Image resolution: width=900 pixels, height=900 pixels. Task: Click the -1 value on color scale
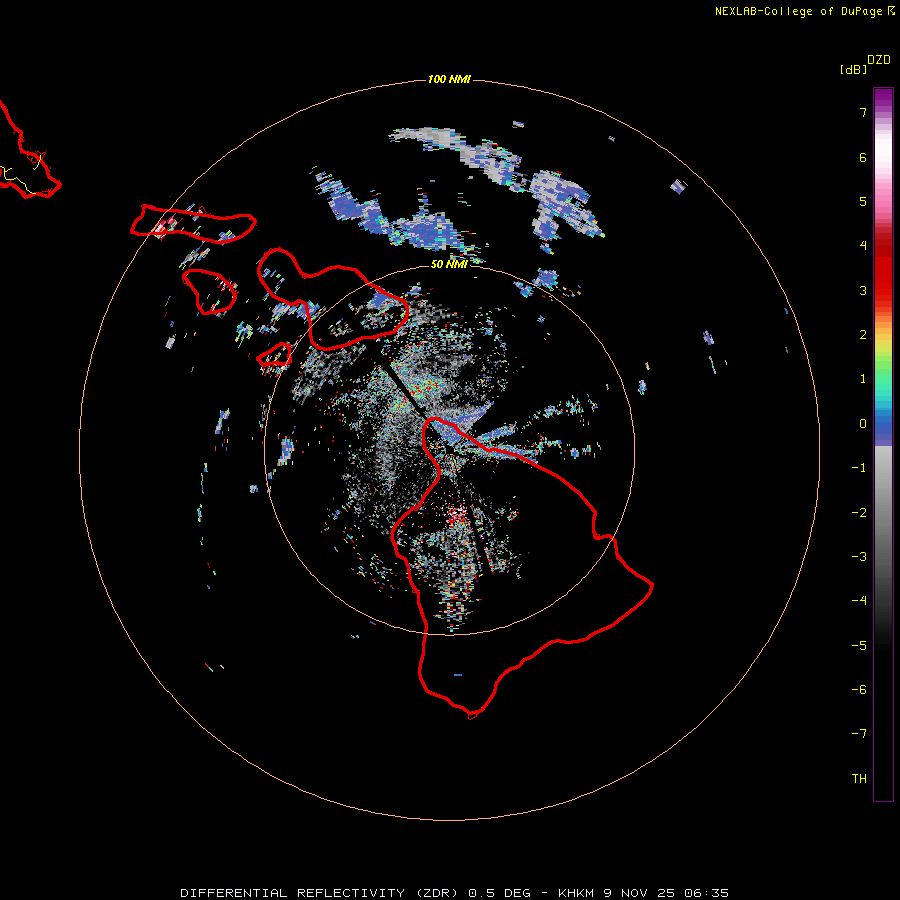tap(859, 468)
